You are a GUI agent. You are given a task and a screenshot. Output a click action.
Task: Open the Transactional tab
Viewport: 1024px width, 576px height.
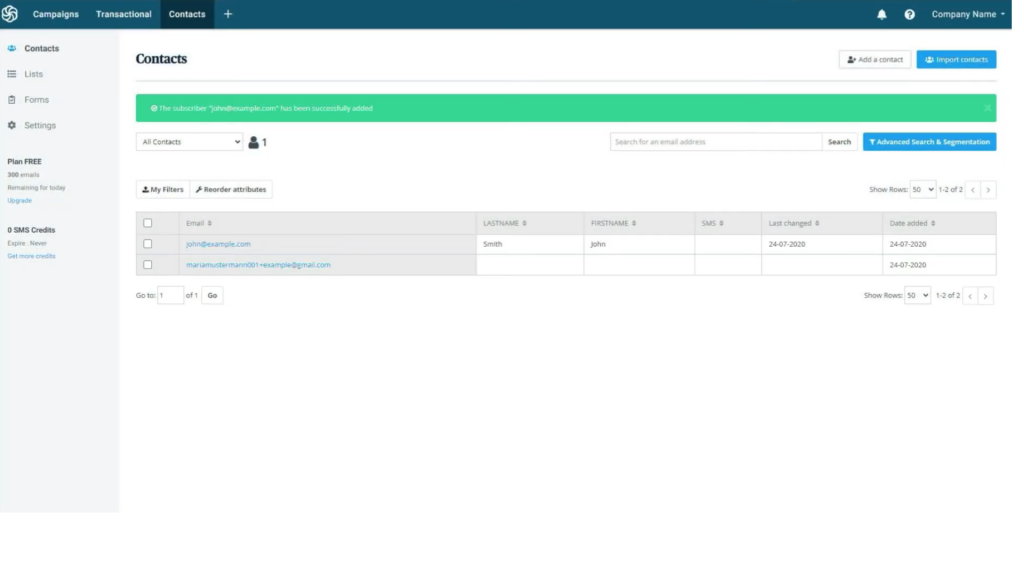point(124,14)
